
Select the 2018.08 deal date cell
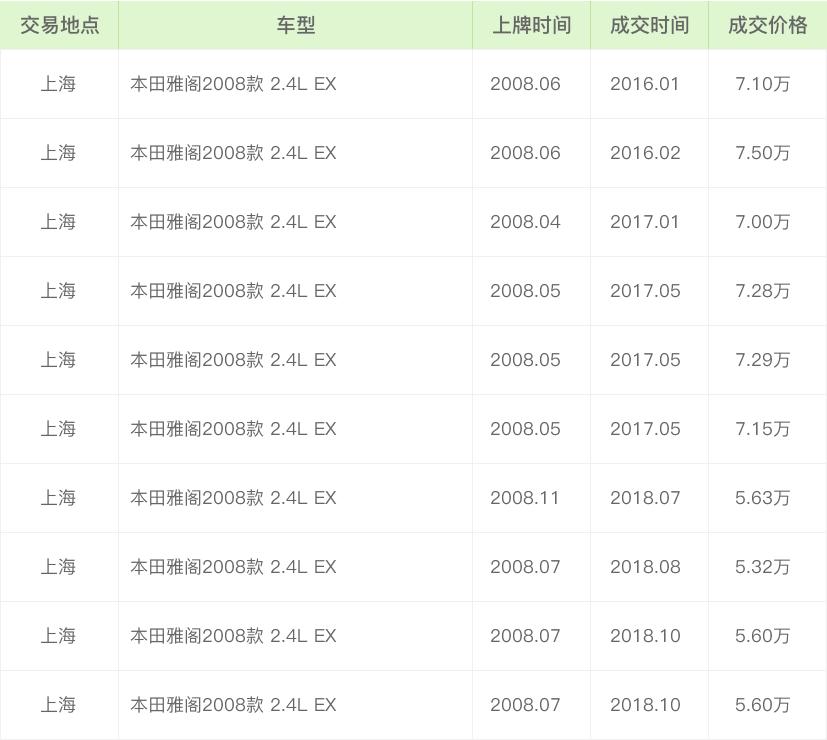click(x=645, y=567)
